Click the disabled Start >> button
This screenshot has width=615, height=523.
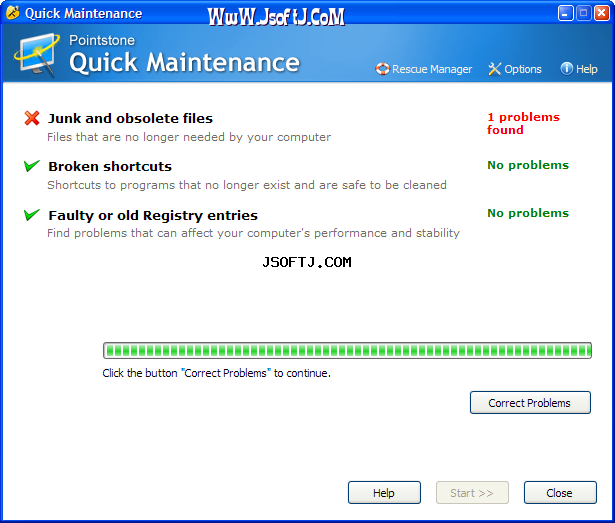pyautogui.click(x=472, y=493)
